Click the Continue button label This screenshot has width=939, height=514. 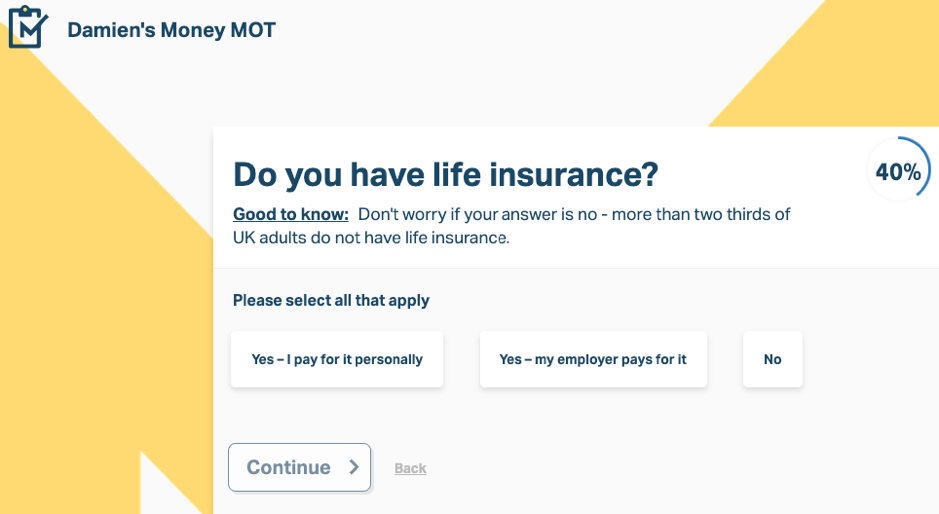(289, 467)
